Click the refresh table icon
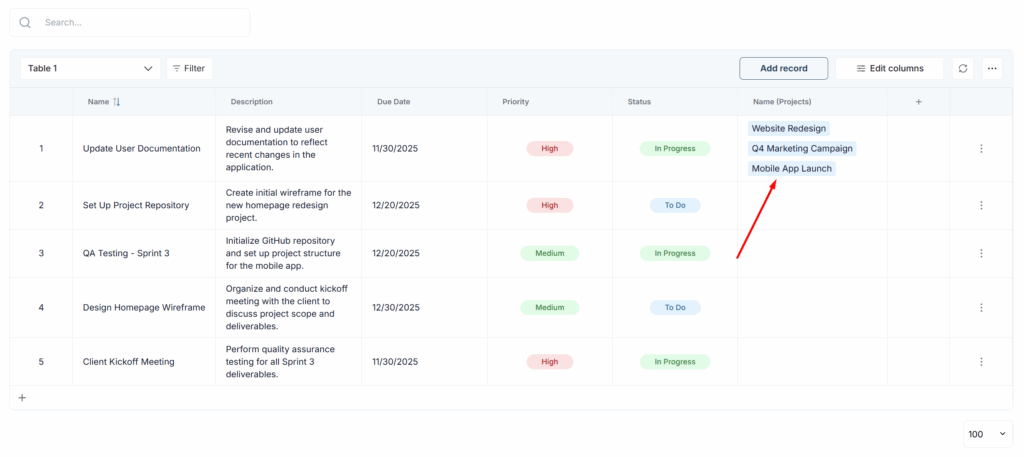 (x=963, y=68)
